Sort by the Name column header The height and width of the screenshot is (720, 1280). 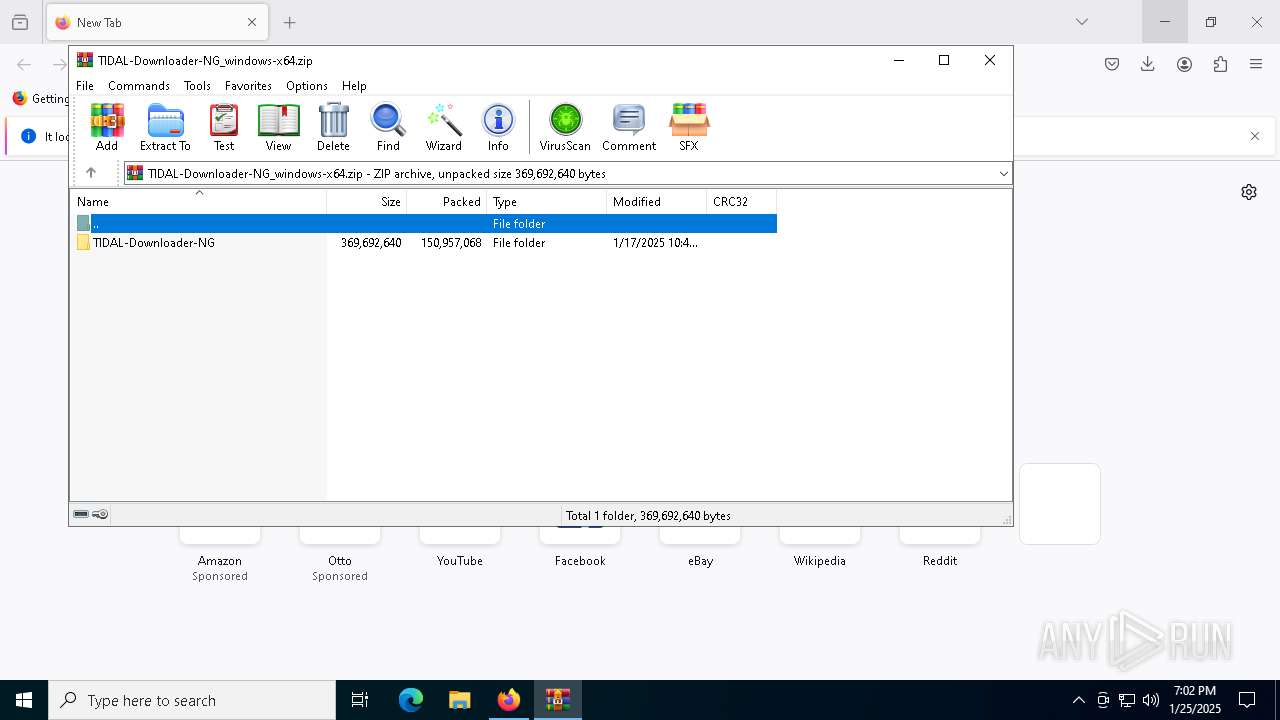pyautogui.click(x=198, y=201)
